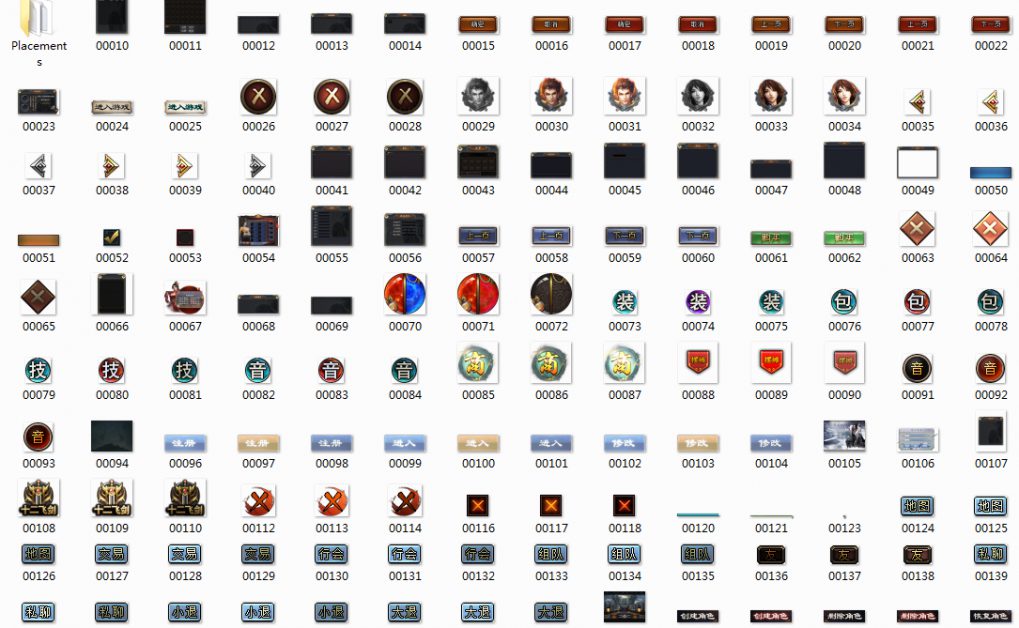Select file 00050 blue bar image
Image resolution: width=1019 pixels, height=628 pixels.
tap(990, 173)
